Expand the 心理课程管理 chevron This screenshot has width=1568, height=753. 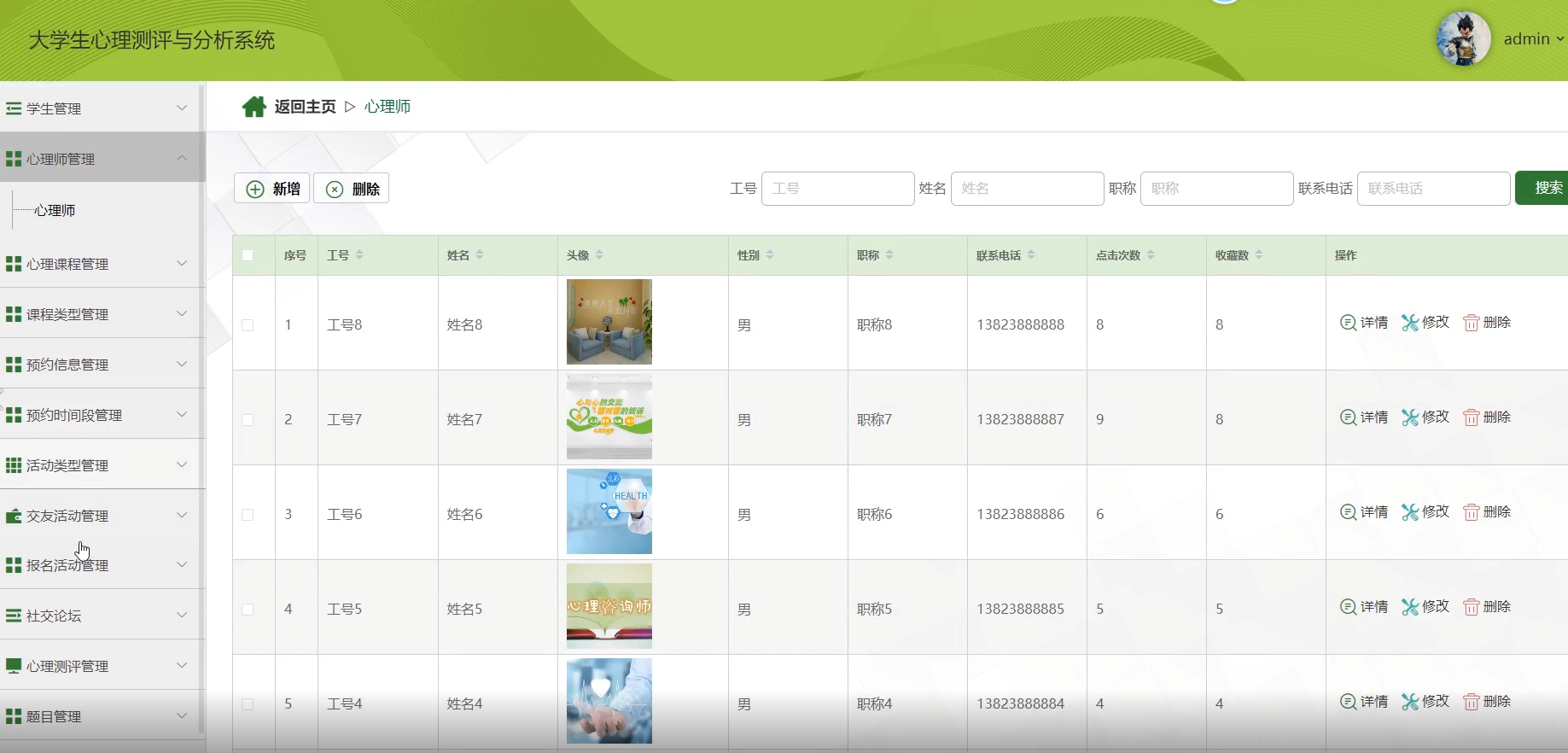pos(182,263)
